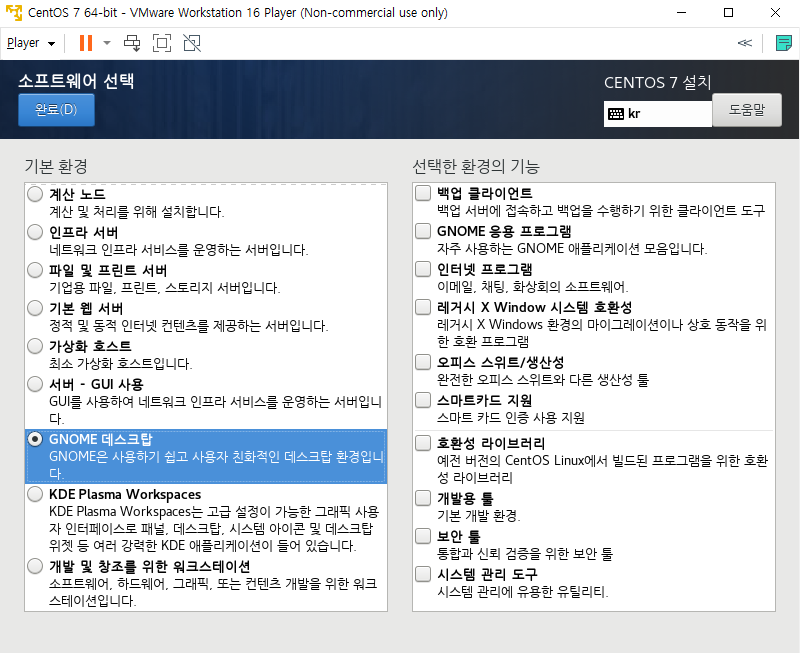Click the '완전한 오피스 스위트와 다른 생산성 툴' text
The image size is (800, 653).
[x=543, y=379]
